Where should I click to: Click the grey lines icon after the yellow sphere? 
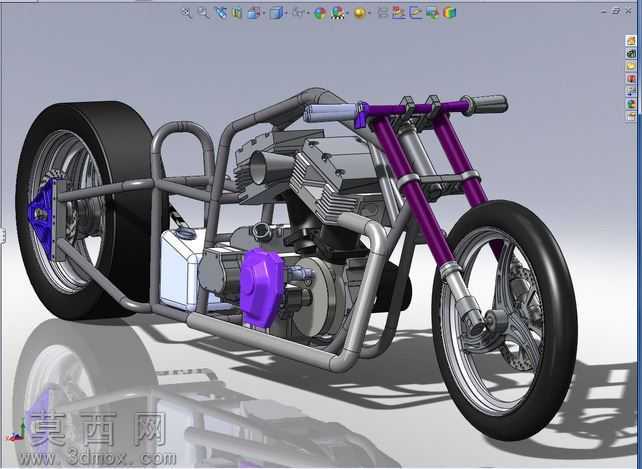382,13
